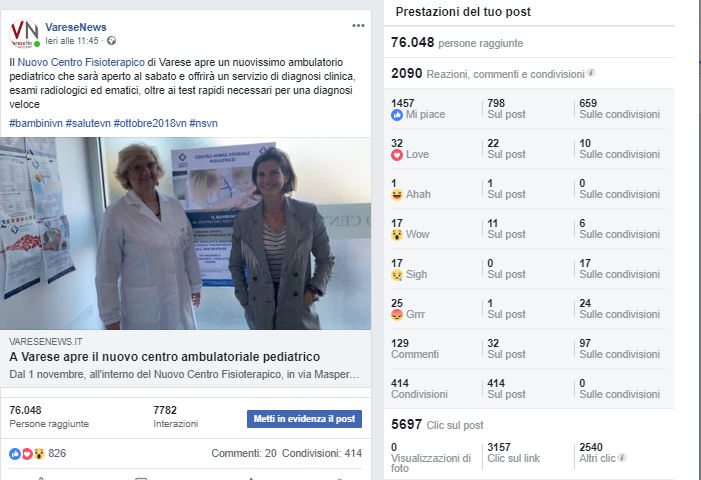Open the Nuovo Centro Fisioterapico link
This screenshot has height=480, width=701.
(81, 62)
